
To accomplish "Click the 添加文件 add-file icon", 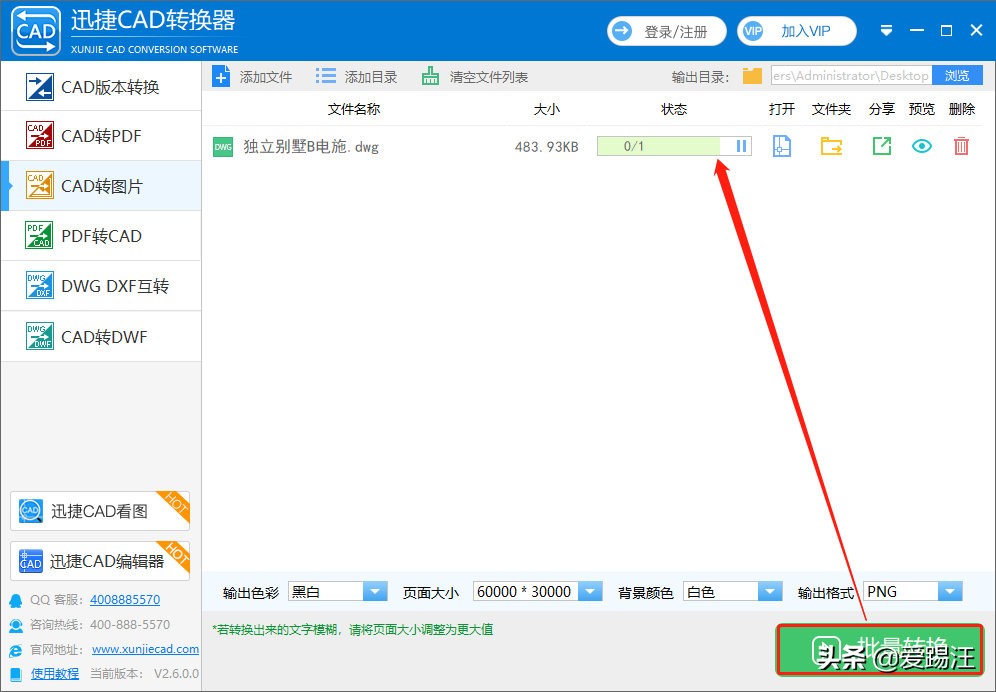I will click(221, 75).
